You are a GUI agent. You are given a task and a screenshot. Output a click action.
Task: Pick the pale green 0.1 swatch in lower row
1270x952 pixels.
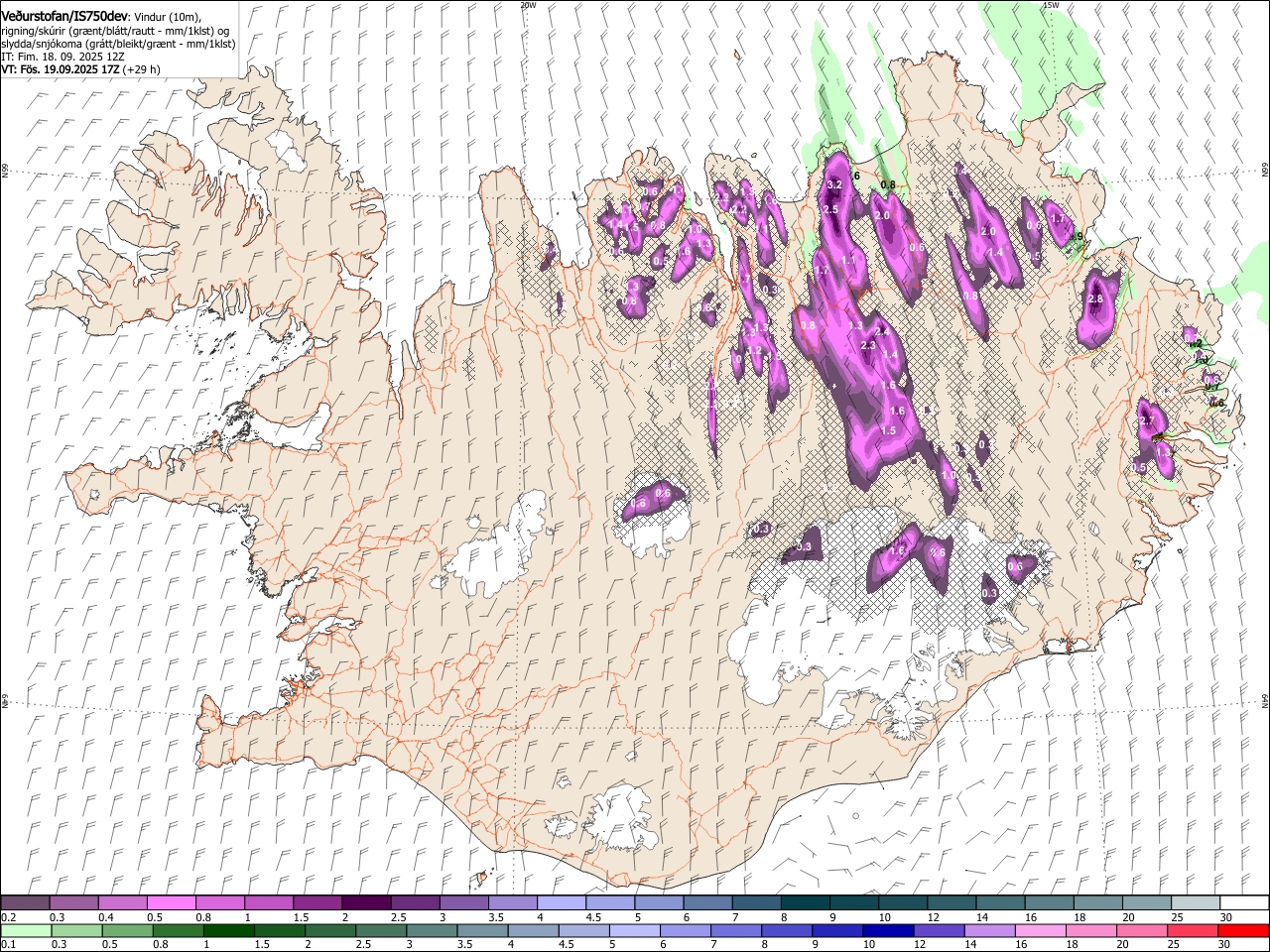(x=25, y=930)
